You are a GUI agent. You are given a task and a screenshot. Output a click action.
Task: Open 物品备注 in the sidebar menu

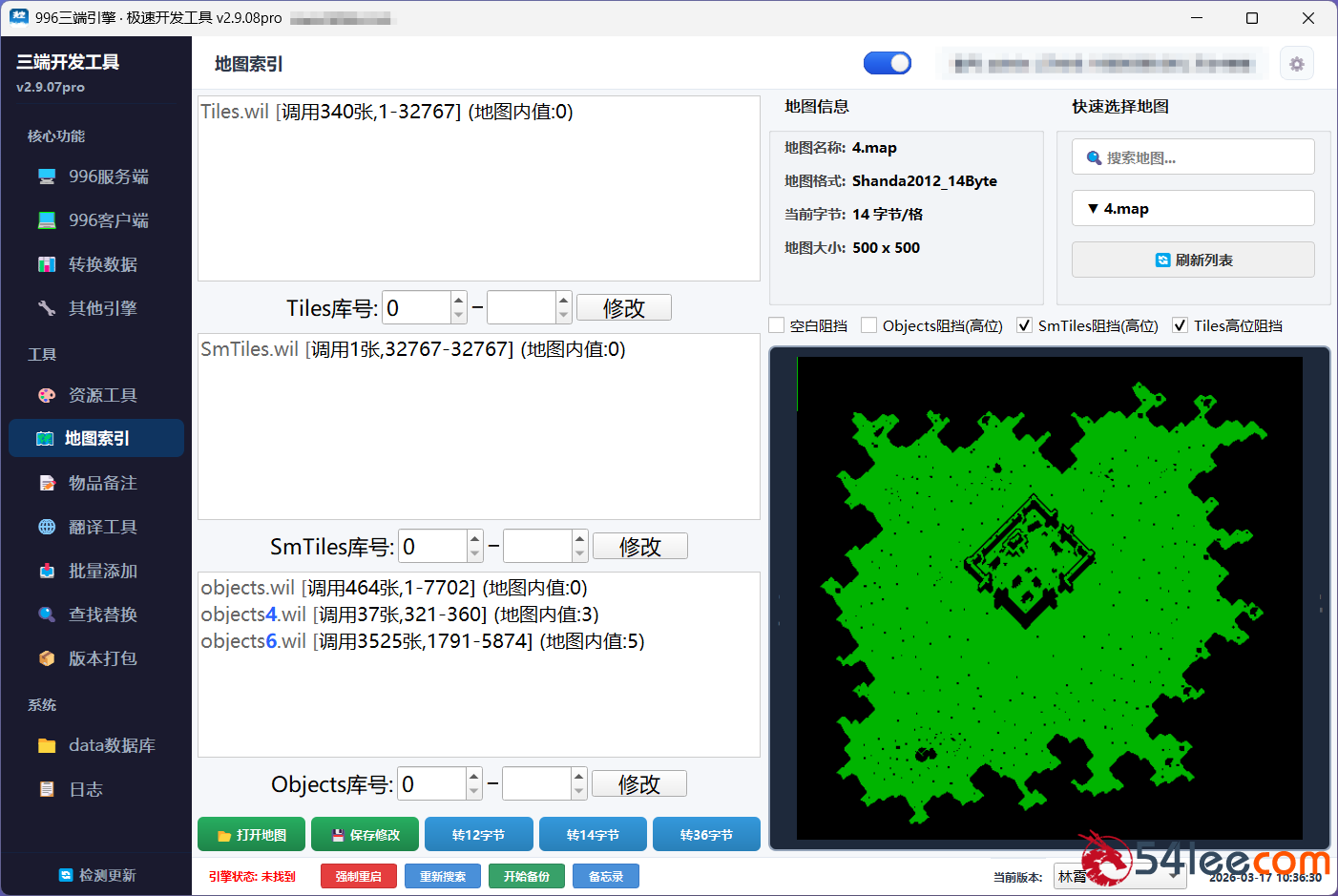click(x=102, y=483)
